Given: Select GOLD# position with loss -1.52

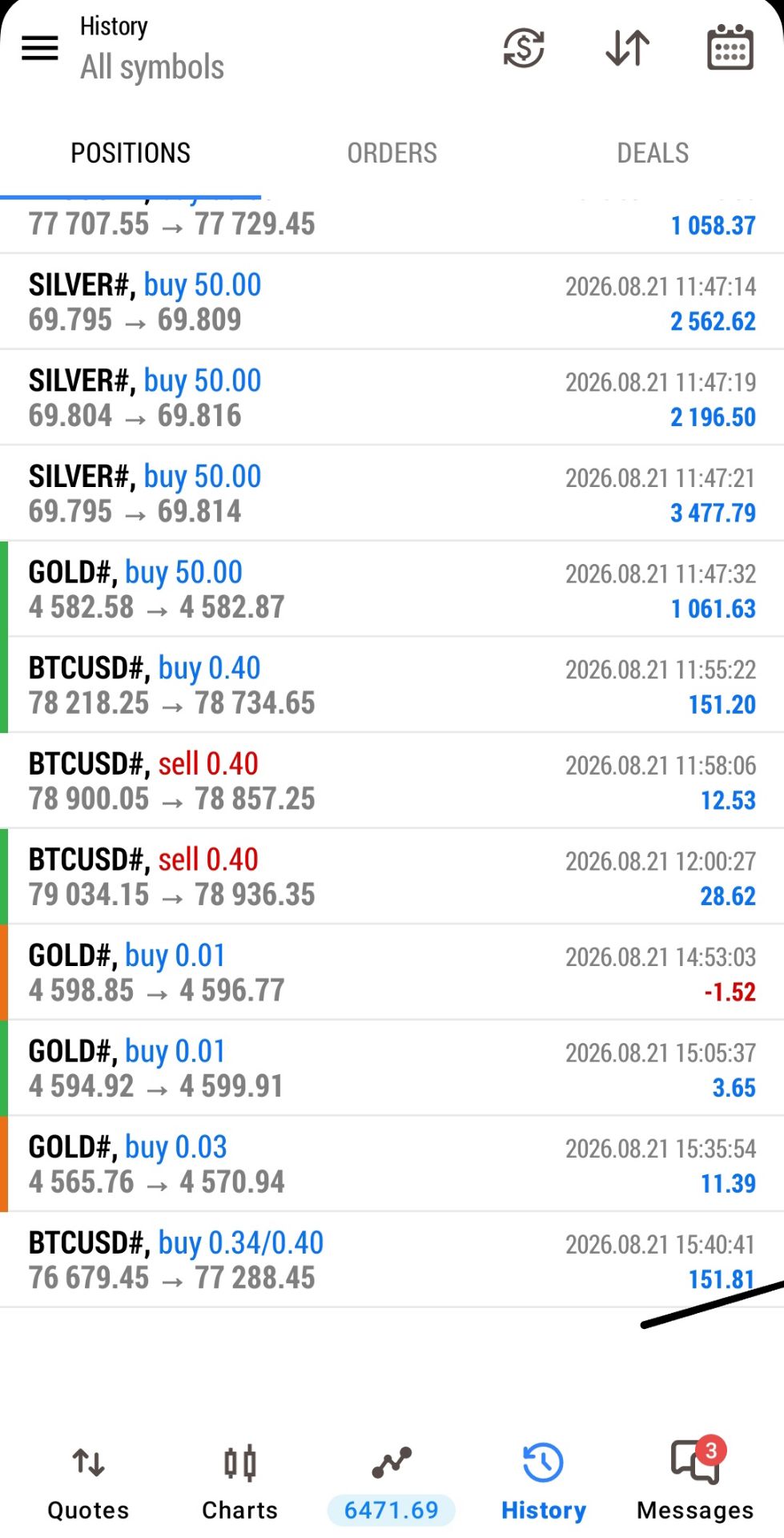Looking at the screenshot, I should [x=392, y=972].
